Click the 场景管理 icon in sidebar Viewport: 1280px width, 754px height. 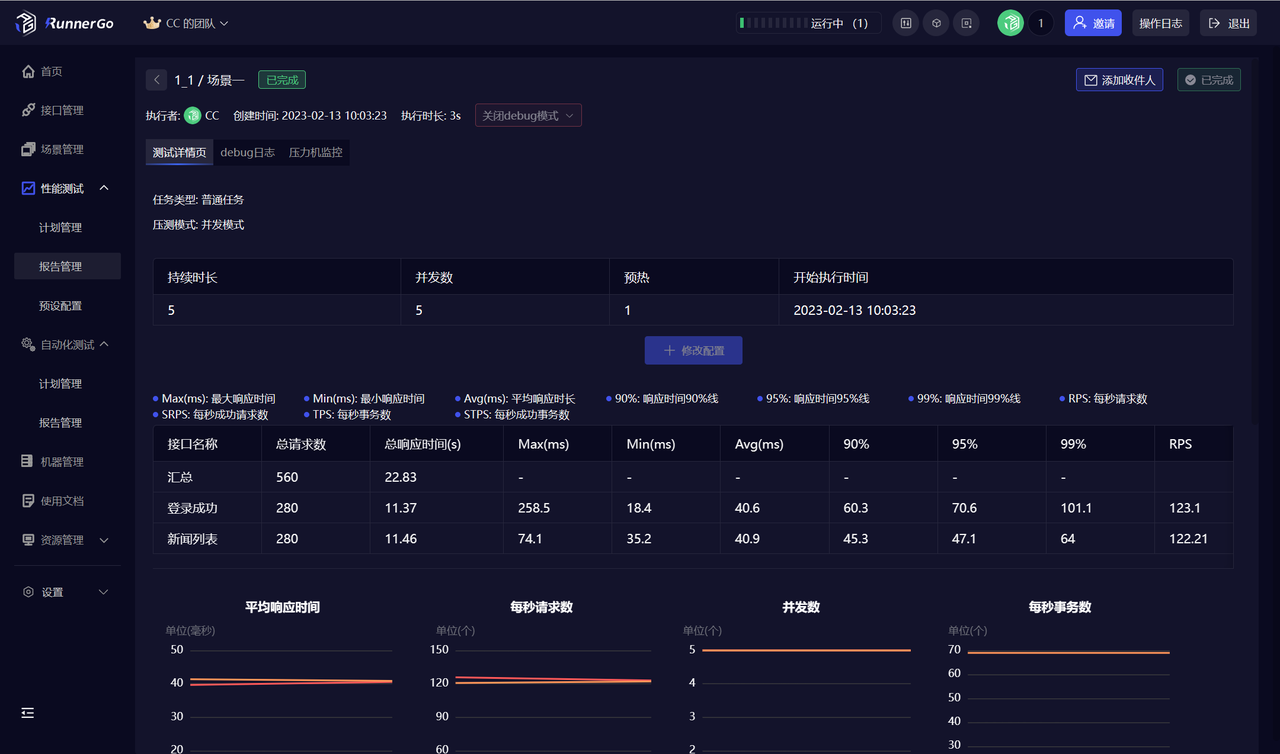pyautogui.click(x=28, y=149)
